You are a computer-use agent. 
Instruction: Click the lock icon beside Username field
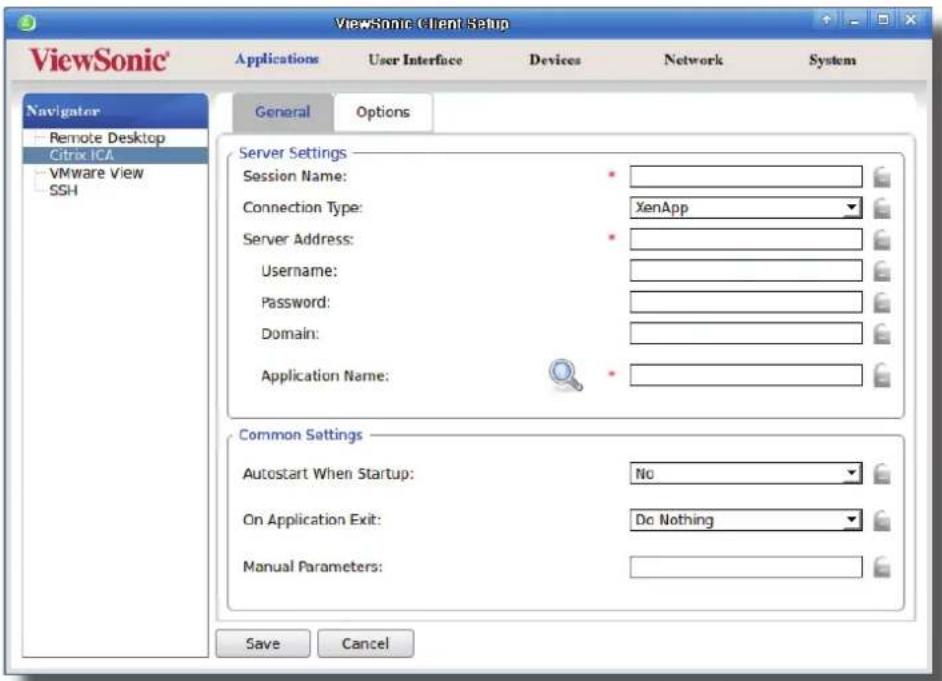pos(881,271)
